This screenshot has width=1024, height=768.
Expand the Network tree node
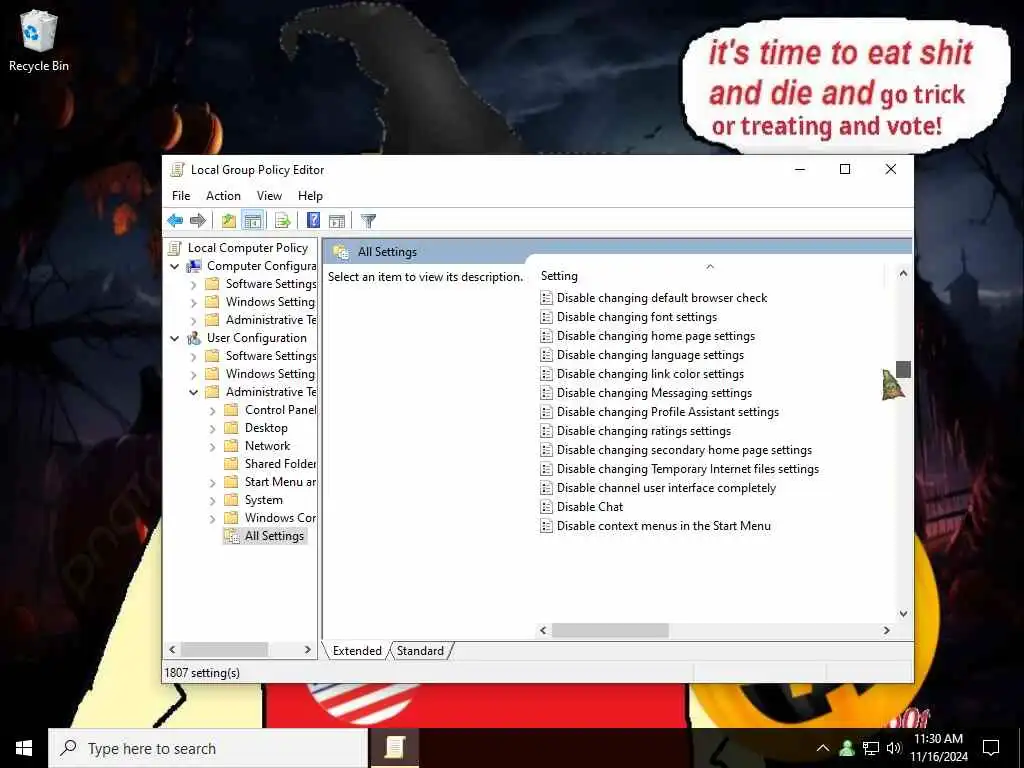[212, 447]
